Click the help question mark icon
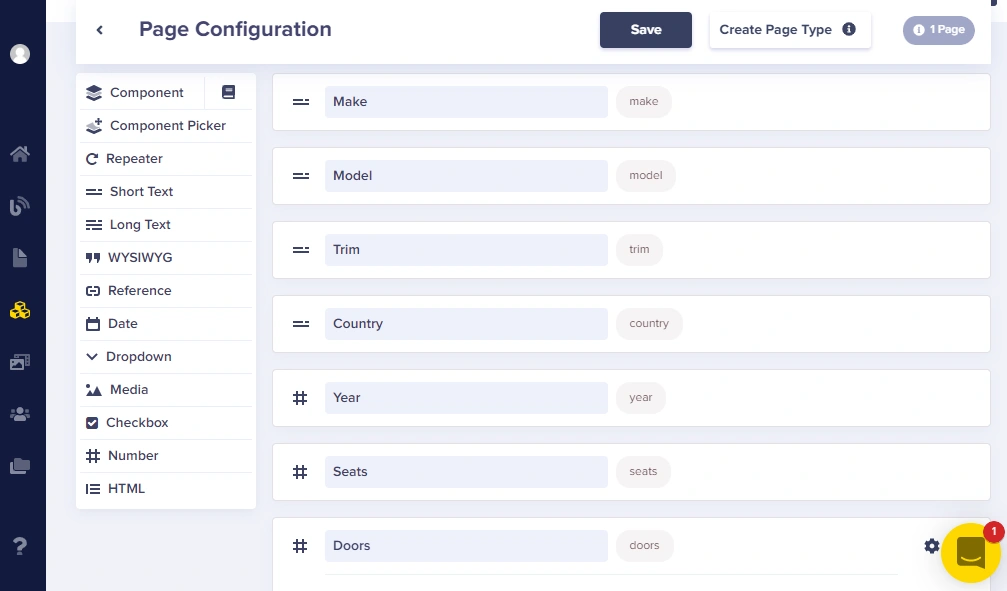Screen dimensions: 1007x591 coord(20,547)
